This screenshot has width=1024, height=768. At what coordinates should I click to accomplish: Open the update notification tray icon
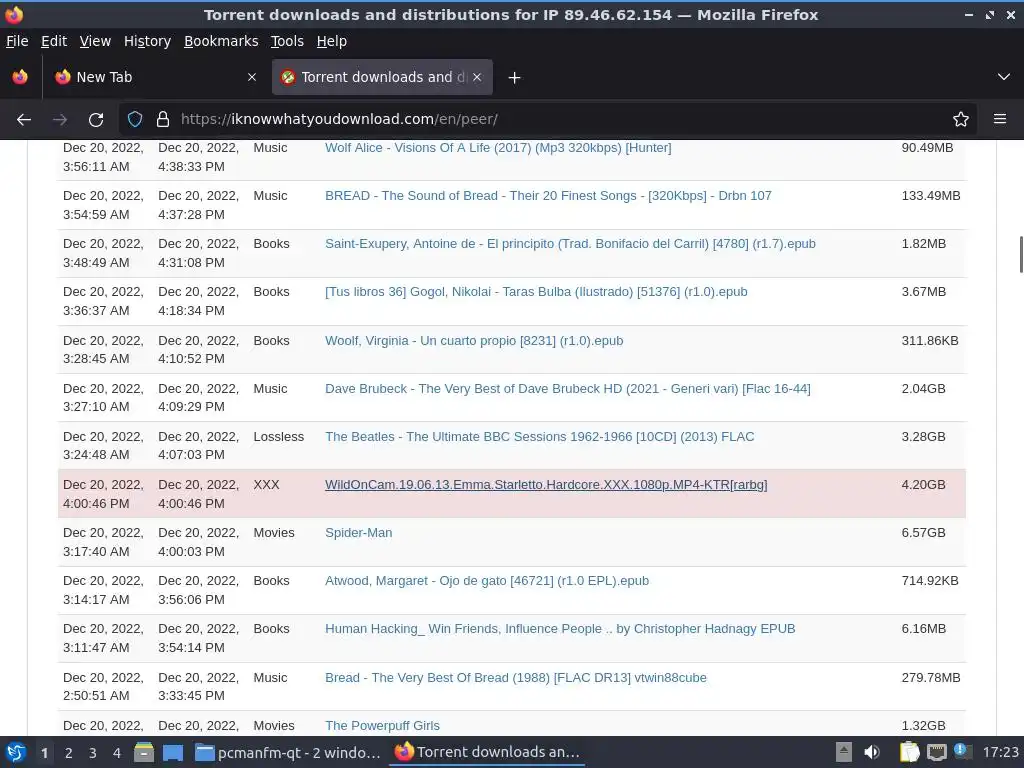962,751
